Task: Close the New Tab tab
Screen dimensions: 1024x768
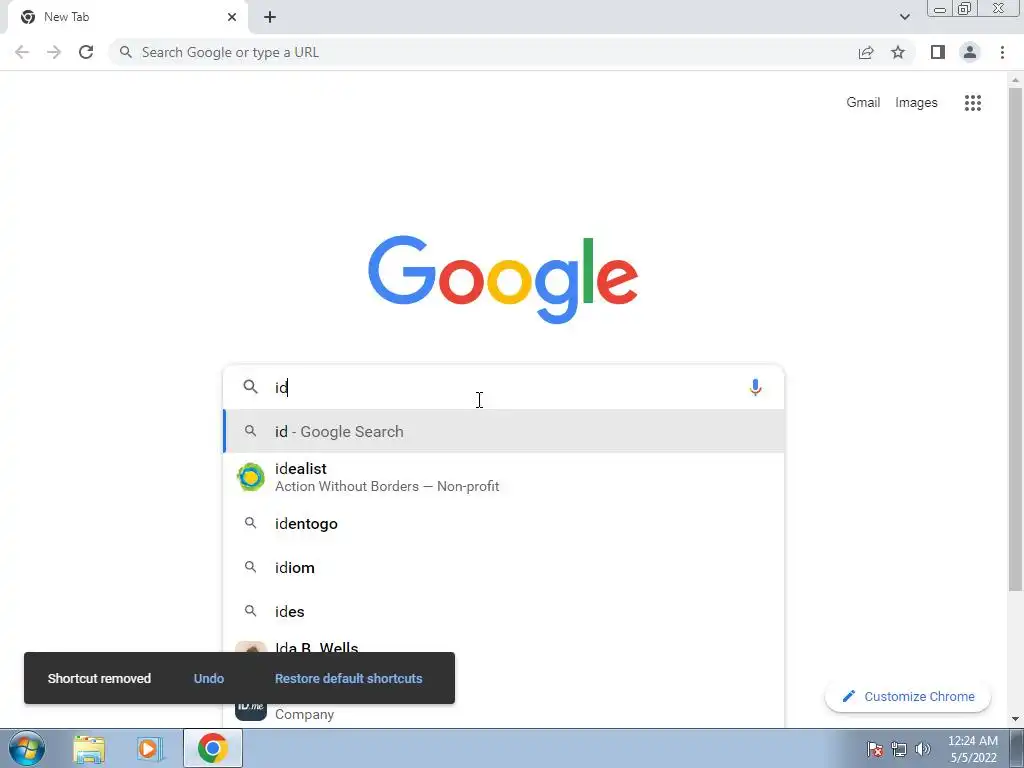Action: tap(232, 17)
